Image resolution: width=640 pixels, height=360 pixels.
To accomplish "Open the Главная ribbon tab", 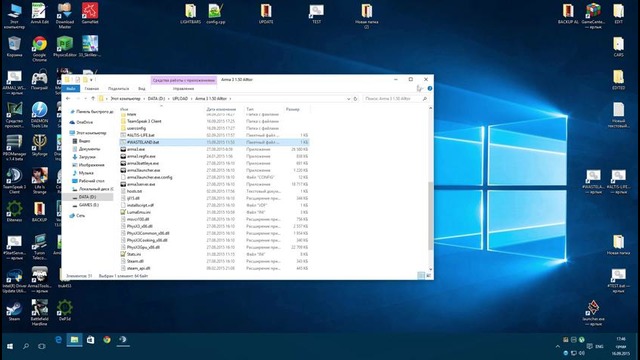I will point(91,89).
